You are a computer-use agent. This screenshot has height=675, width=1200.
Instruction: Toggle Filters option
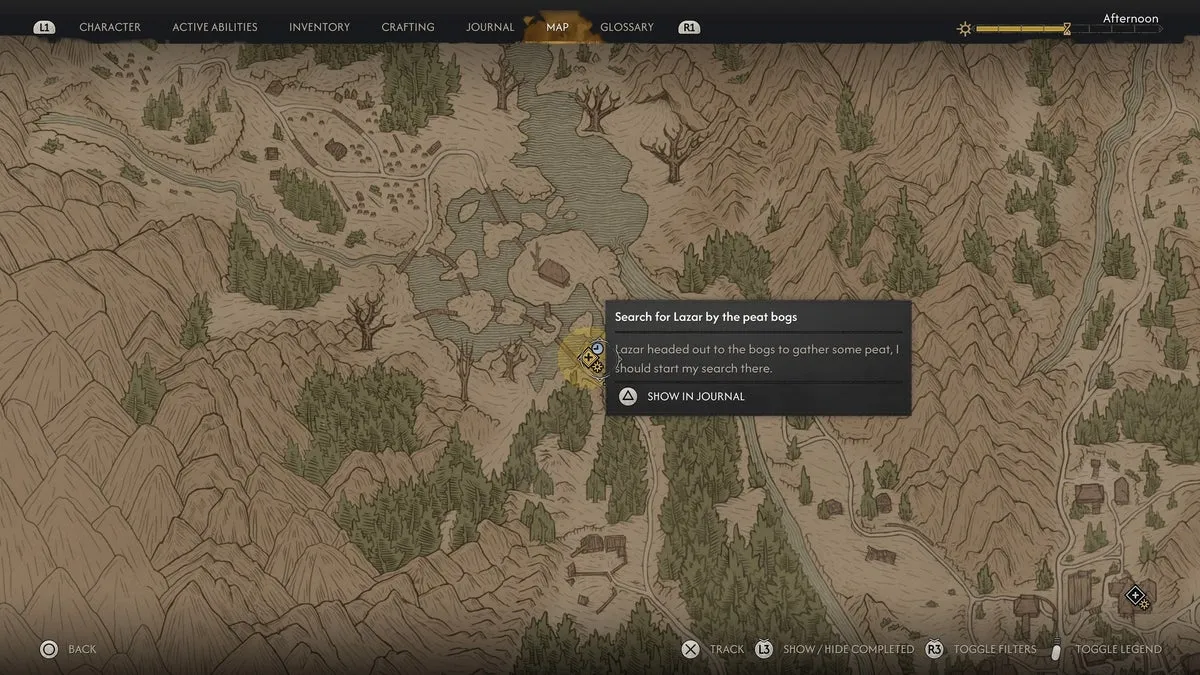[x=995, y=649]
